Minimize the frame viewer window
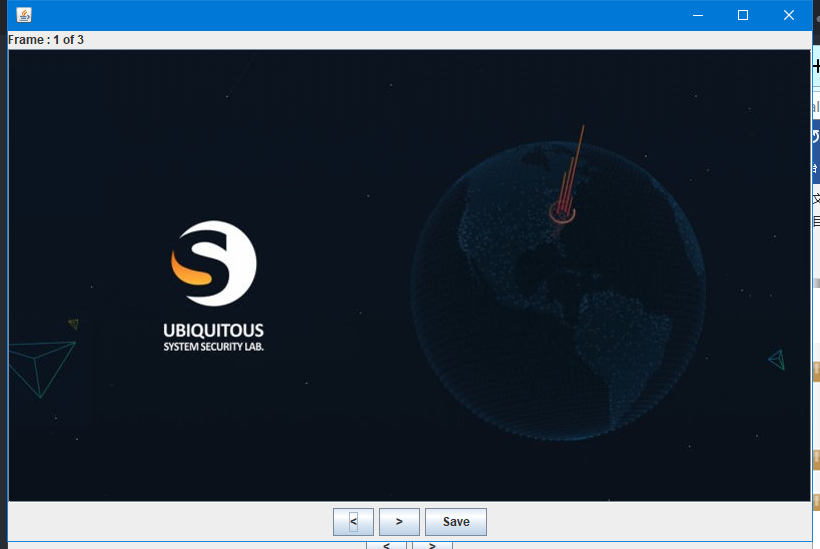 pyautogui.click(x=698, y=15)
